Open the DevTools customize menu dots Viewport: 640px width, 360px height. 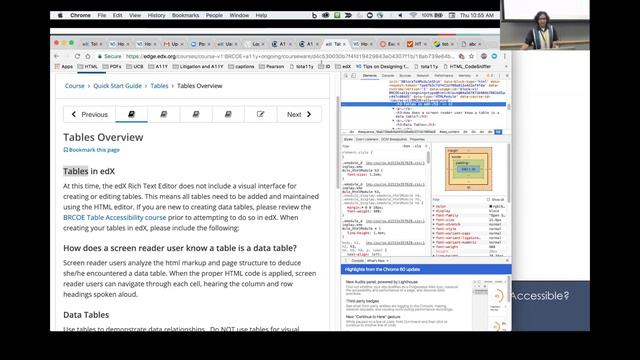point(500,76)
